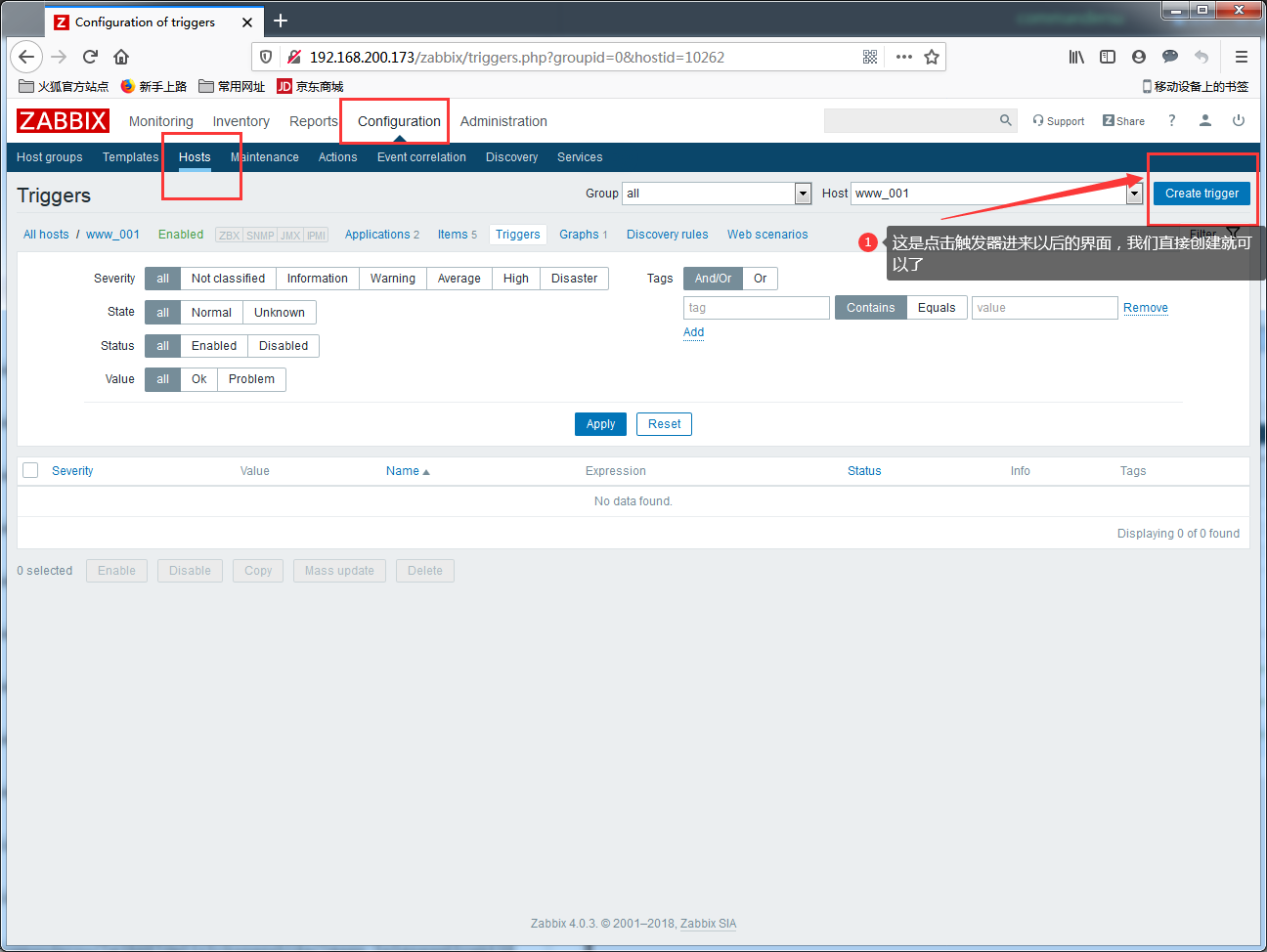Image resolution: width=1267 pixels, height=952 pixels.
Task: Tick the select-all triggers checkbox
Action: coord(30,470)
